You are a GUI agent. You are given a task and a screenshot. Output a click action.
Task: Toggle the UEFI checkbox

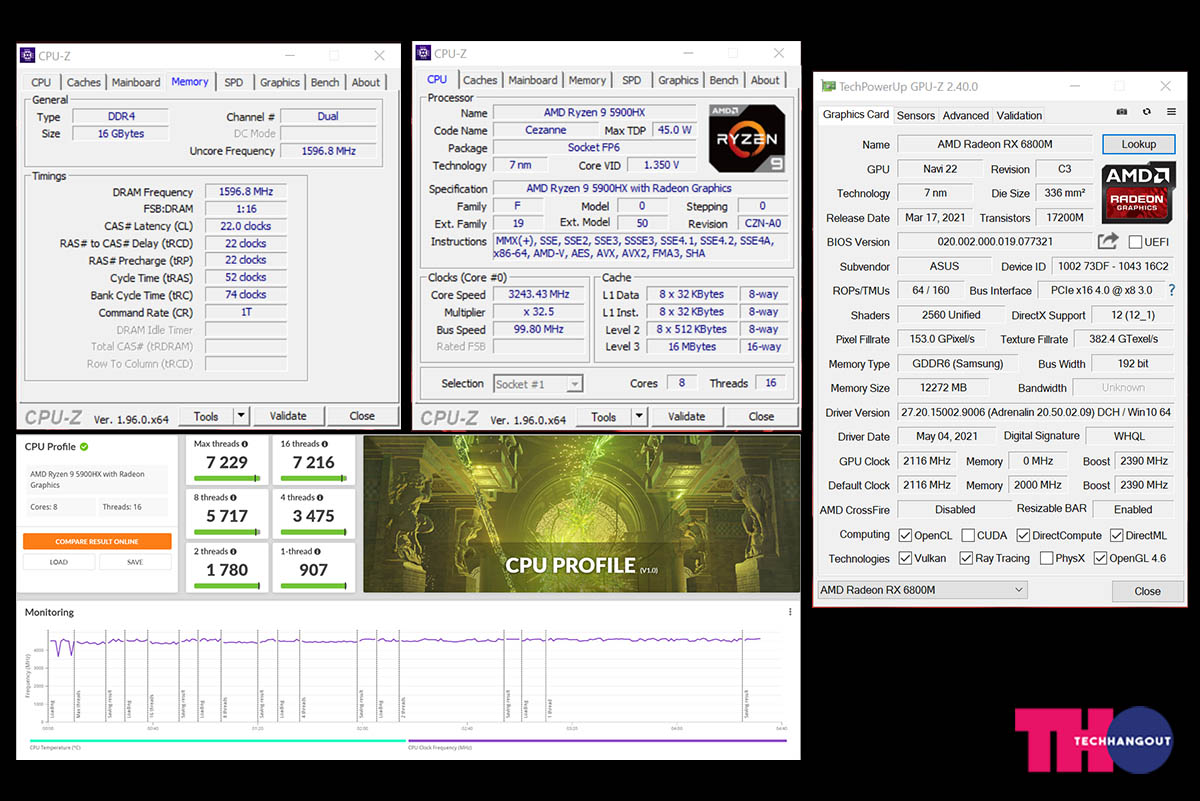click(x=1135, y=242)
